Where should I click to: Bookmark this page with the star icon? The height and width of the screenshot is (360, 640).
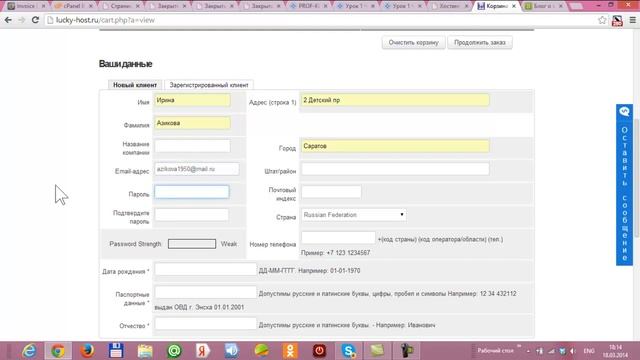pyautogui.click(x=602, y=20)
